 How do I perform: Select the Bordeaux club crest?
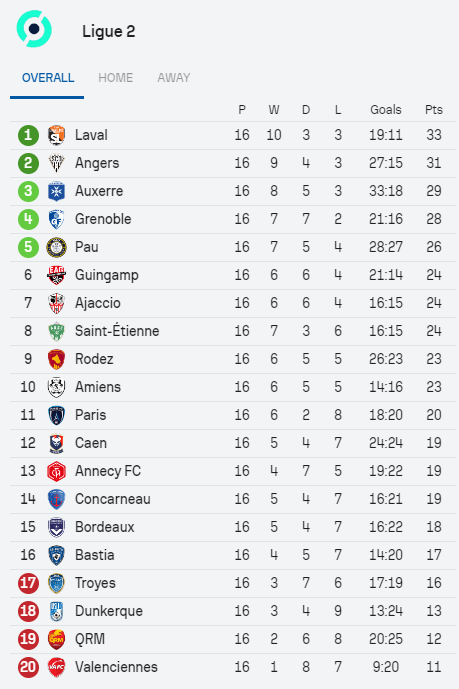point(56,527)
